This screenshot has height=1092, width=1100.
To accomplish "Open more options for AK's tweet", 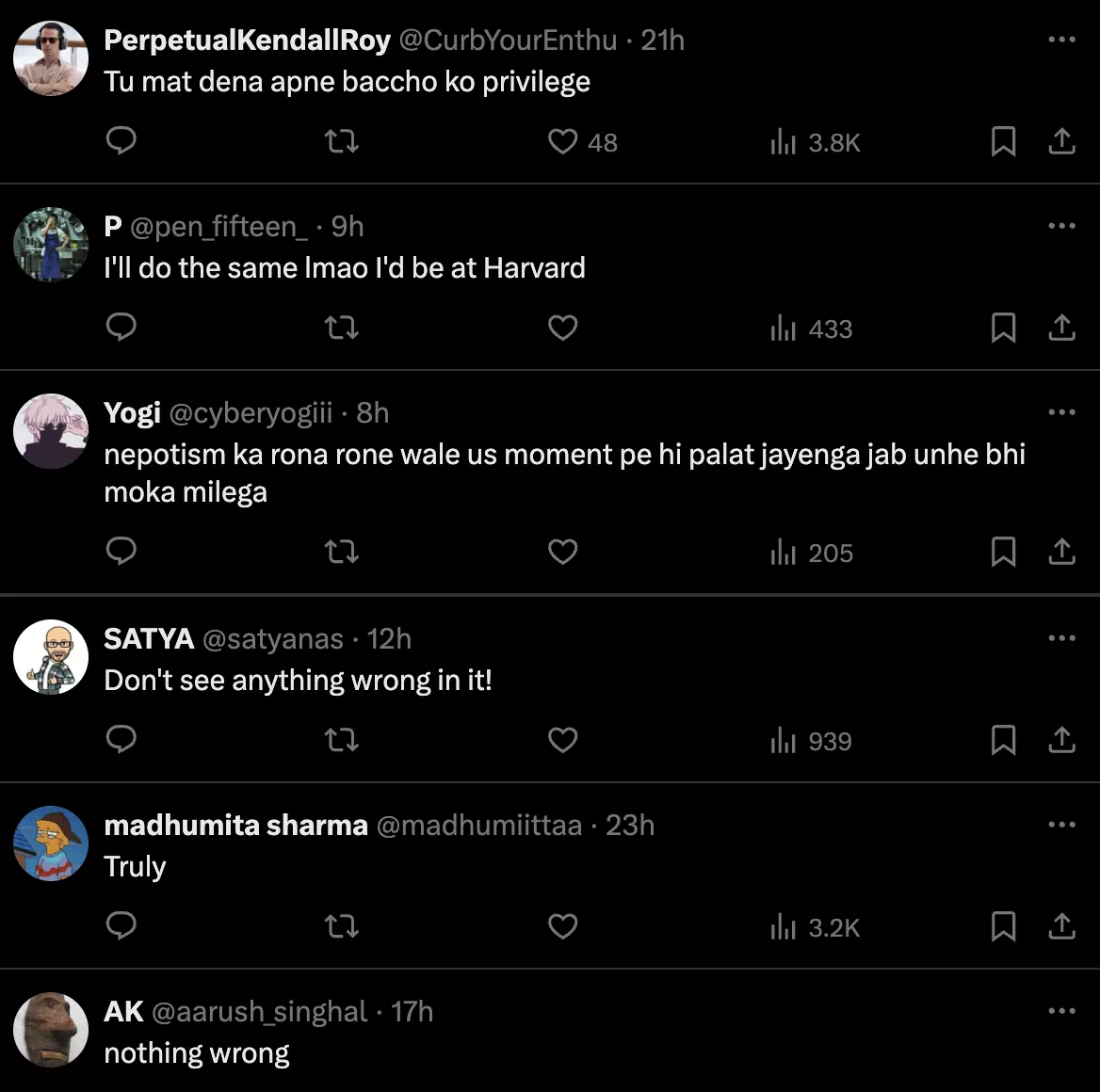I will 1061,1011.
